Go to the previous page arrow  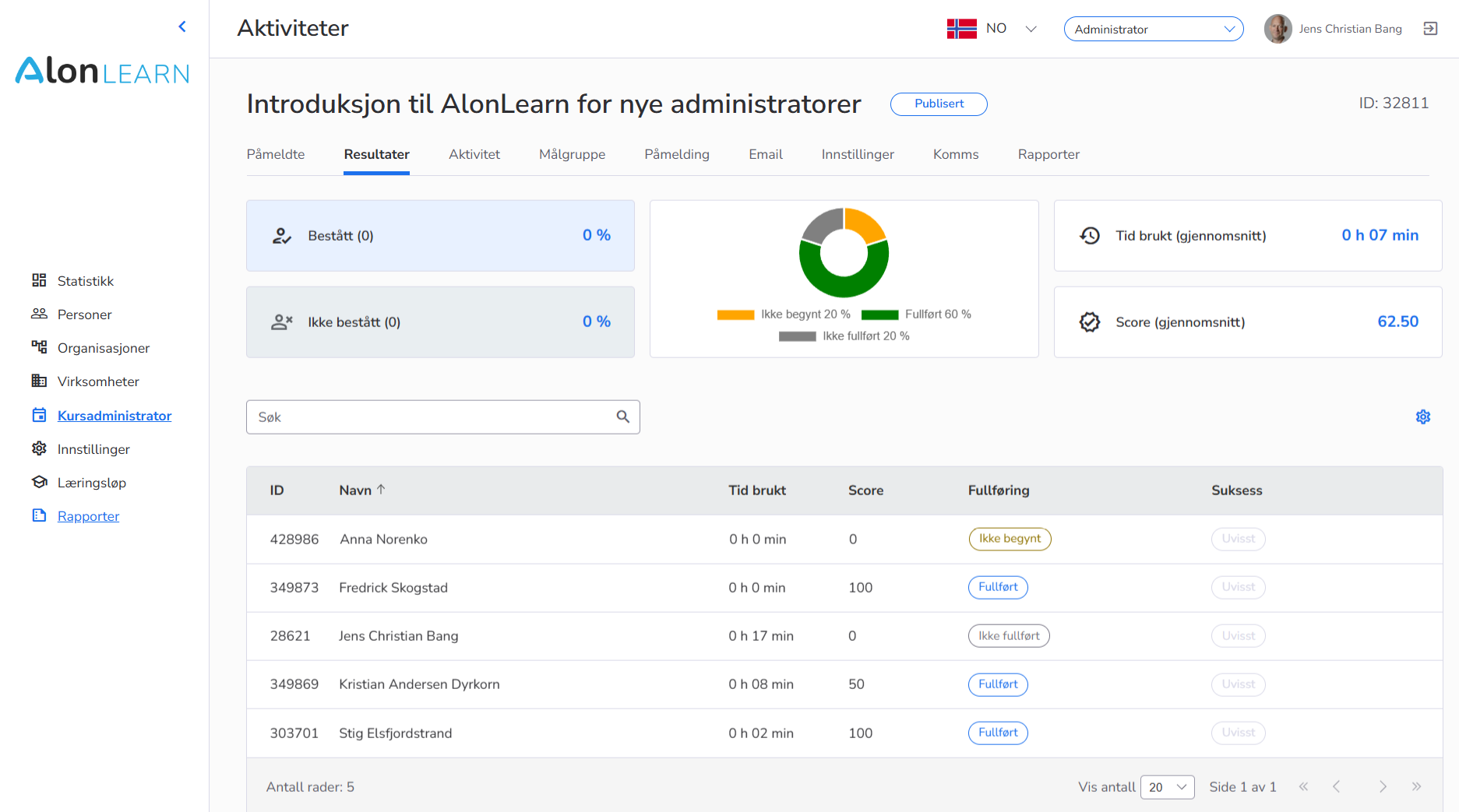tap(1336, 786)
